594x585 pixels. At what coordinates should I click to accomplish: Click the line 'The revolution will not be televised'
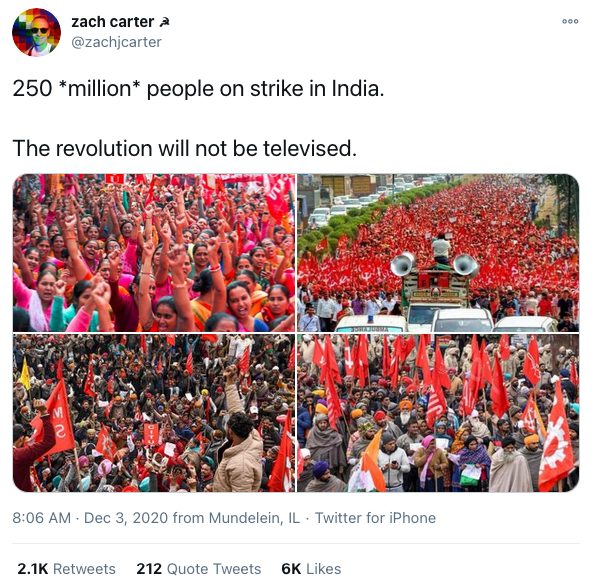[185, 148]
